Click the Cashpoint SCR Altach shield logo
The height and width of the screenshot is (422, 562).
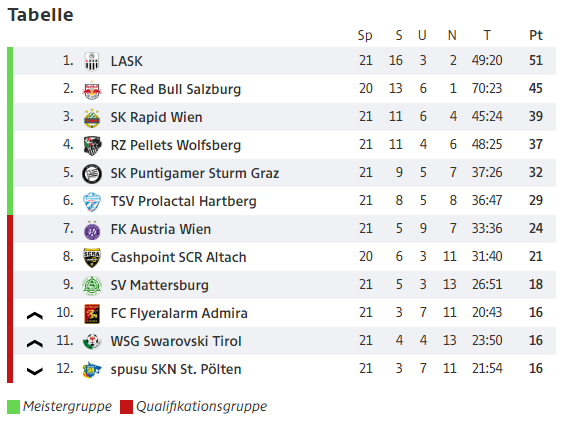coord(92,257)
